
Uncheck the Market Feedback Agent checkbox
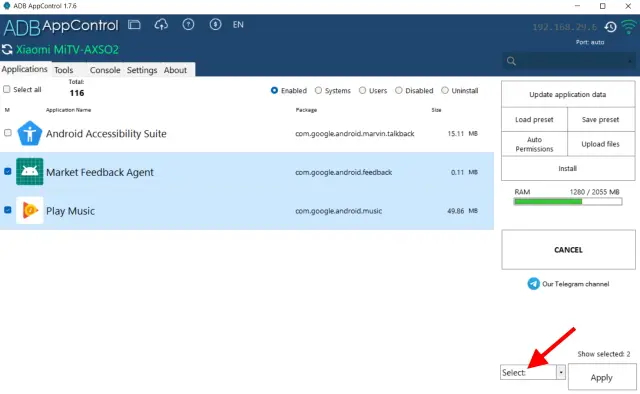[x=8, y=171]
